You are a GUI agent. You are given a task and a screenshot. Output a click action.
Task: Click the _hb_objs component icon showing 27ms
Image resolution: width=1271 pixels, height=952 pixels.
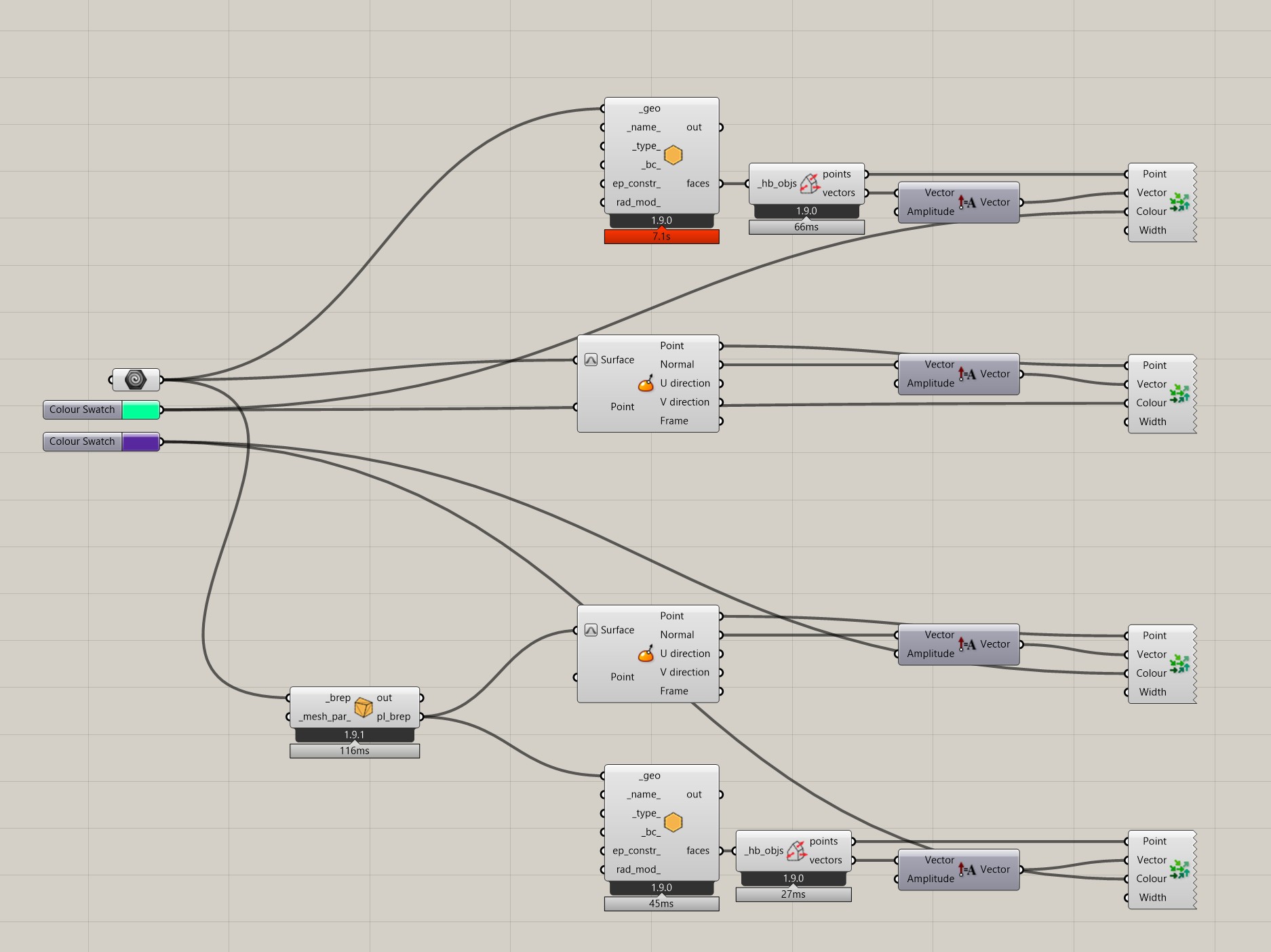[x=796, y=850]
